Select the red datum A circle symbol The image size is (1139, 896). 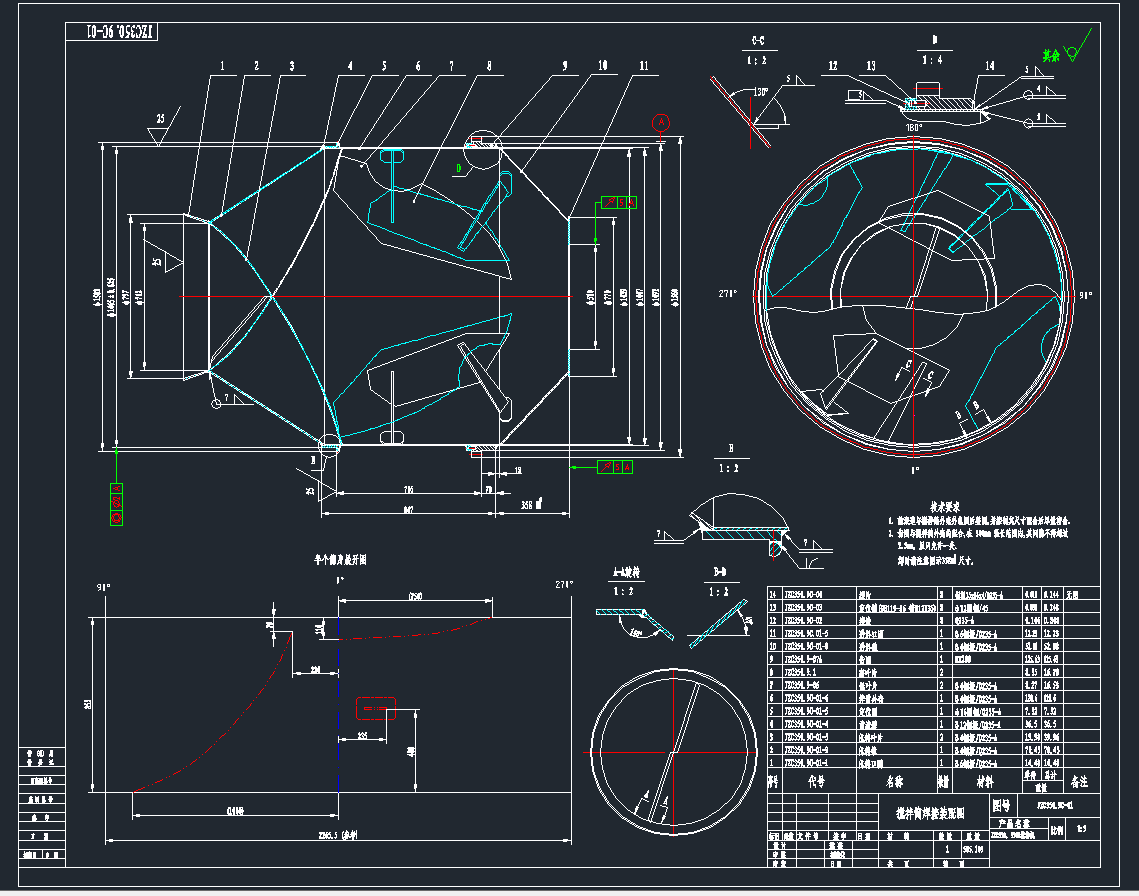(660, 122)
